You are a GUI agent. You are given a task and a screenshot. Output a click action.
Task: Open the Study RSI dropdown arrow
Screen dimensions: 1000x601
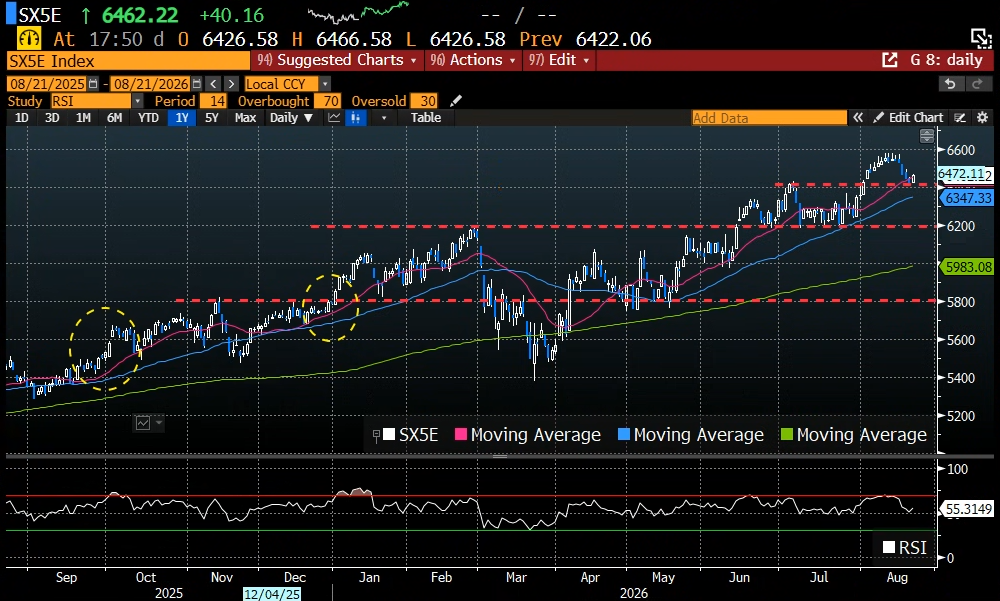pos(137,101)
